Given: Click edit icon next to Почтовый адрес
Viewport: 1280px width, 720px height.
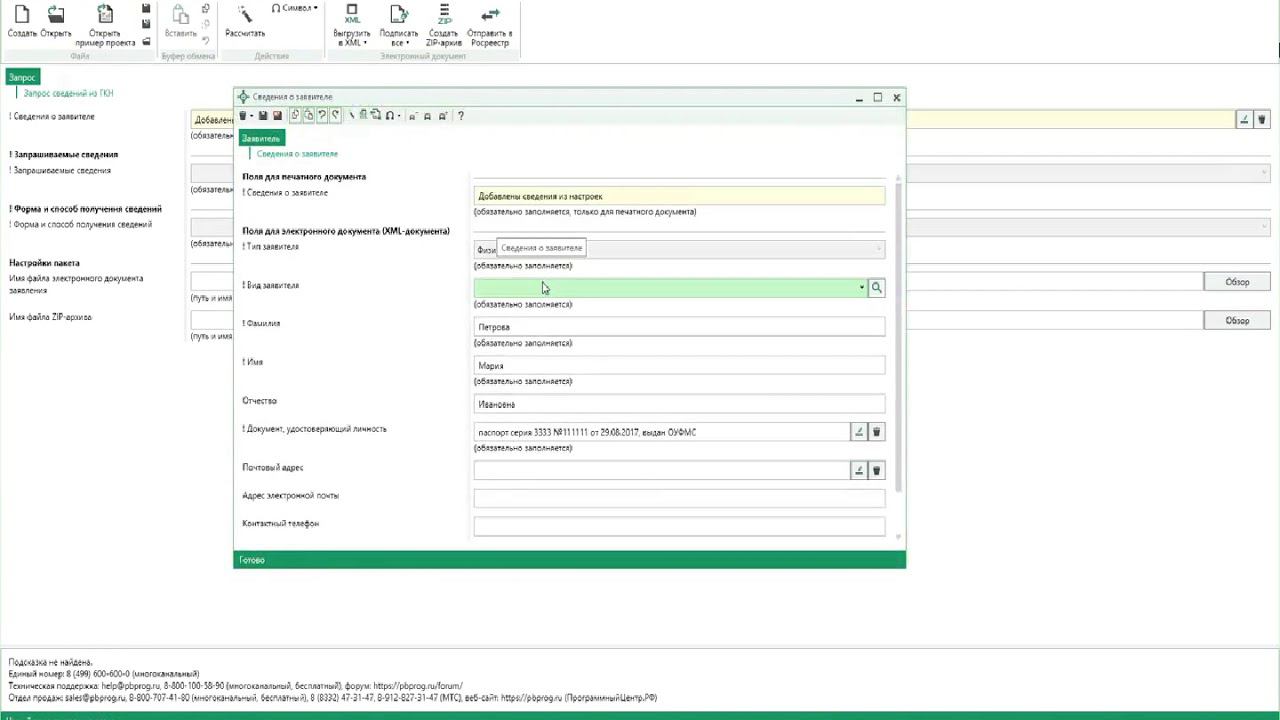Looking at the screenshot, I should click(858, 470).
